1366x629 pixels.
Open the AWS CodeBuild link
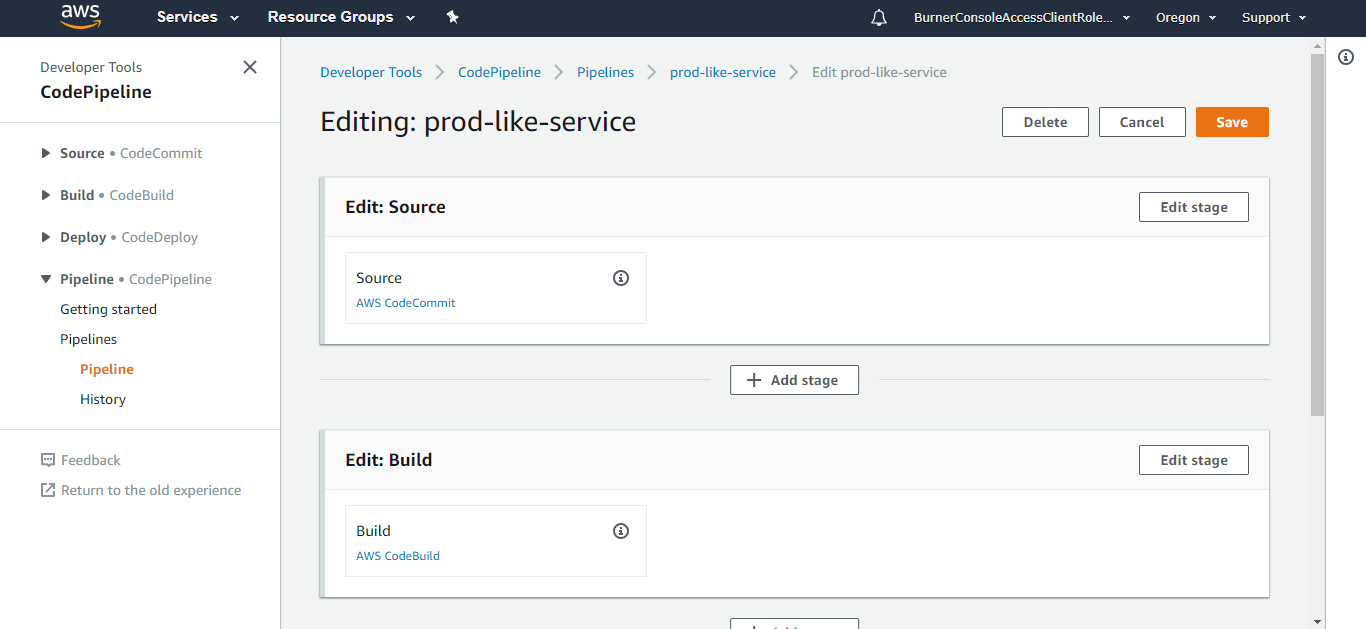(x=398, y=556)
